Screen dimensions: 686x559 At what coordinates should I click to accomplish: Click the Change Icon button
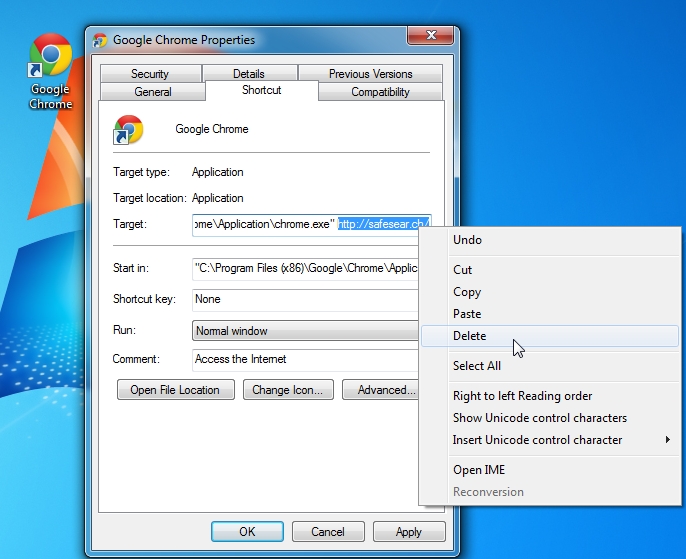(x=288, y=390)
